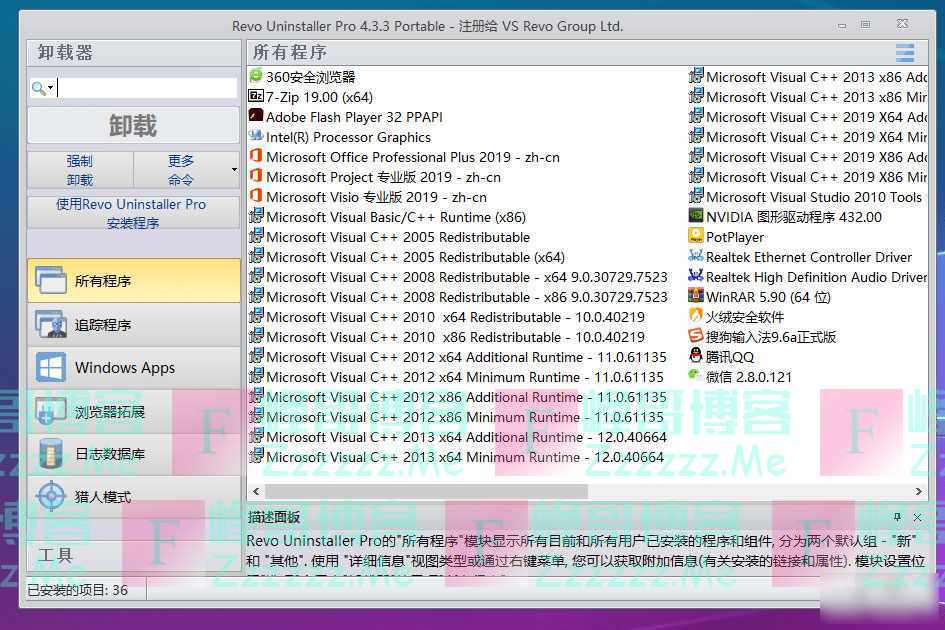Select the 腾讯QQ penguin icon

click(x=696, y=356)
